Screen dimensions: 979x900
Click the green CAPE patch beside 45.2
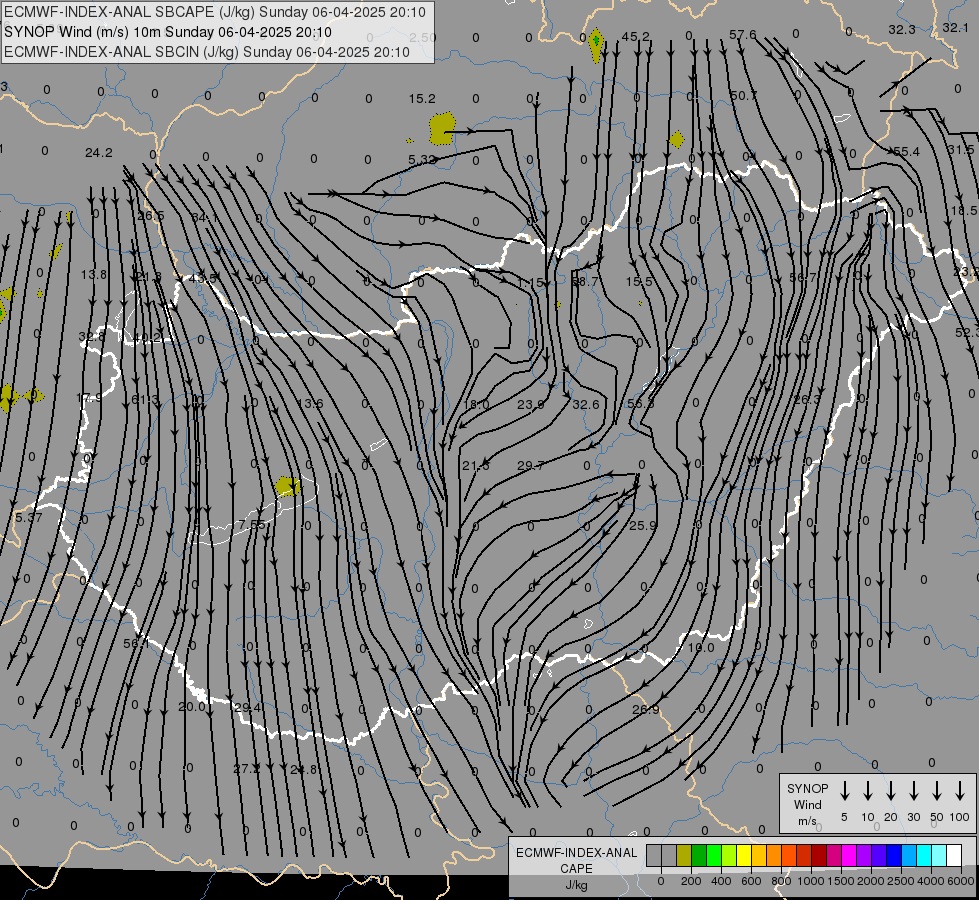coord(596,44)
